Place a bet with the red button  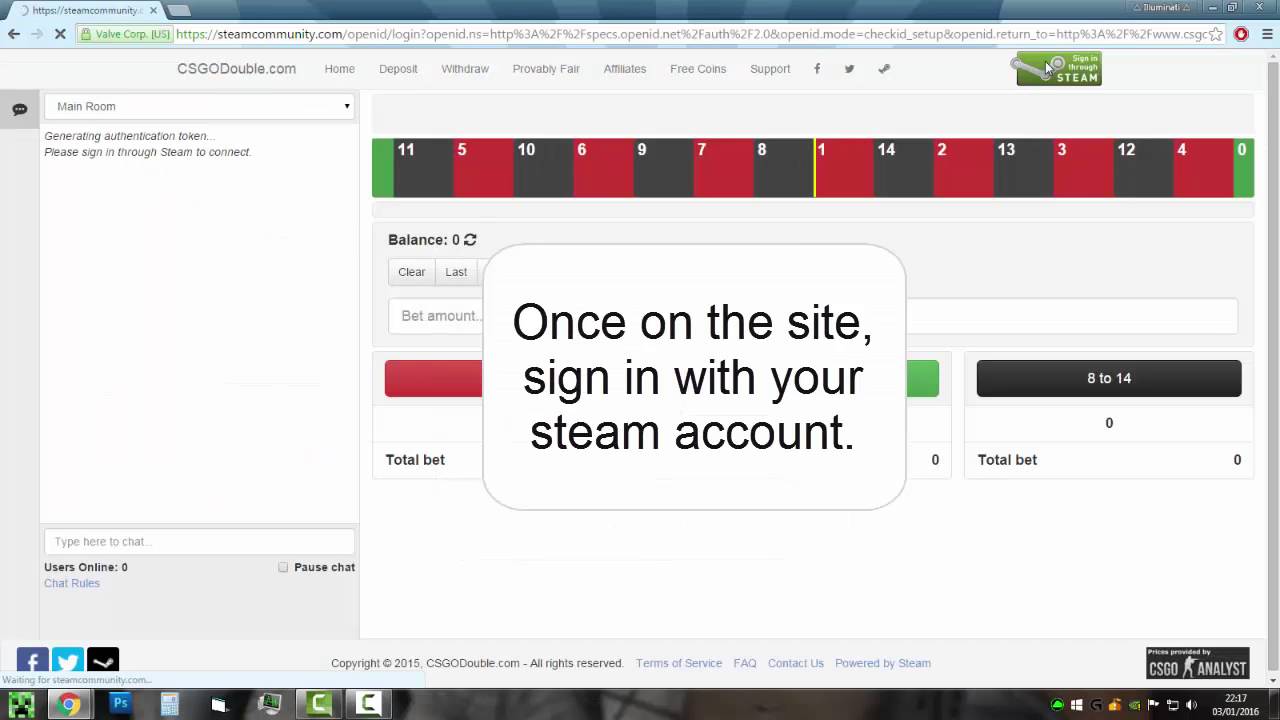(434, 378)
